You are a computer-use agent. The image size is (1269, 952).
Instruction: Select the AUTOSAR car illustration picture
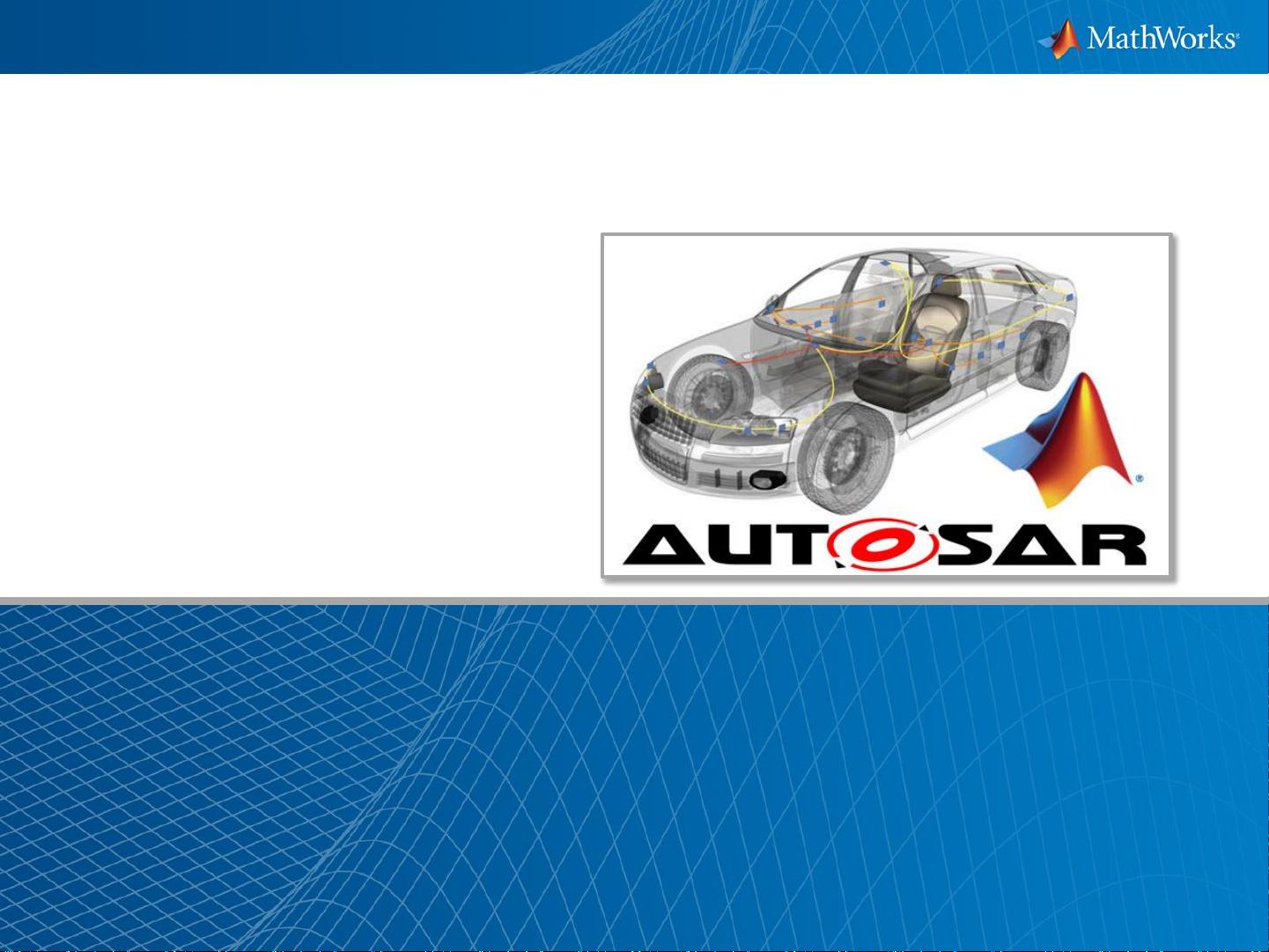[x=886, y=405]
